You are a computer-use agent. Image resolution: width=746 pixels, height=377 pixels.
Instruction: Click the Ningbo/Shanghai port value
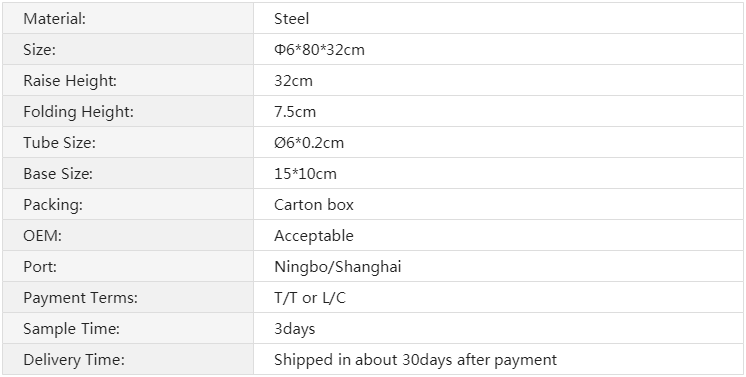pos(338,267)
